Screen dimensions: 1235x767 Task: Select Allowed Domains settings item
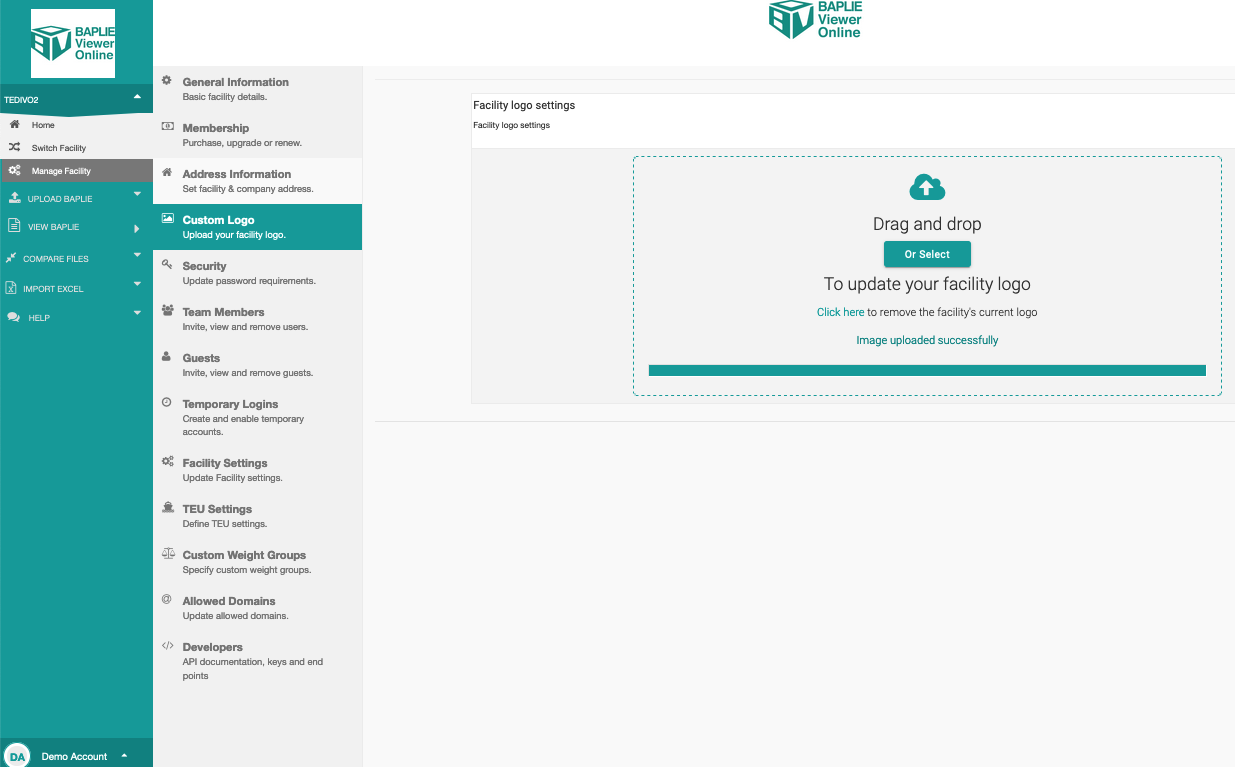coord(228,601)
